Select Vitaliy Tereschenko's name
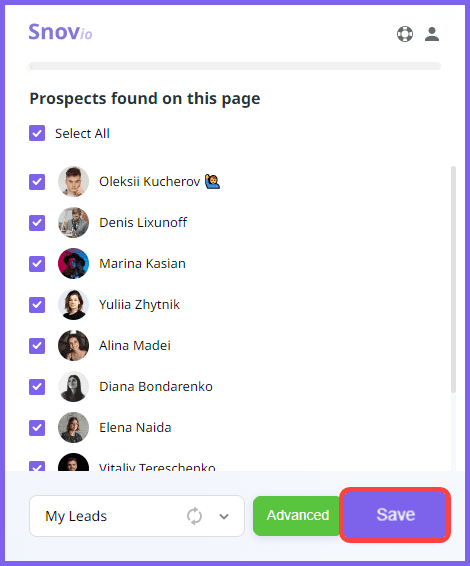 click(x=157, y=467)
